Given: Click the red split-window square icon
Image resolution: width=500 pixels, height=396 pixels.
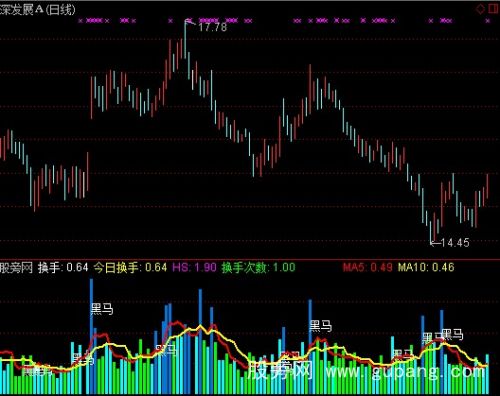Looking at the screenshot, I should 493,9.
